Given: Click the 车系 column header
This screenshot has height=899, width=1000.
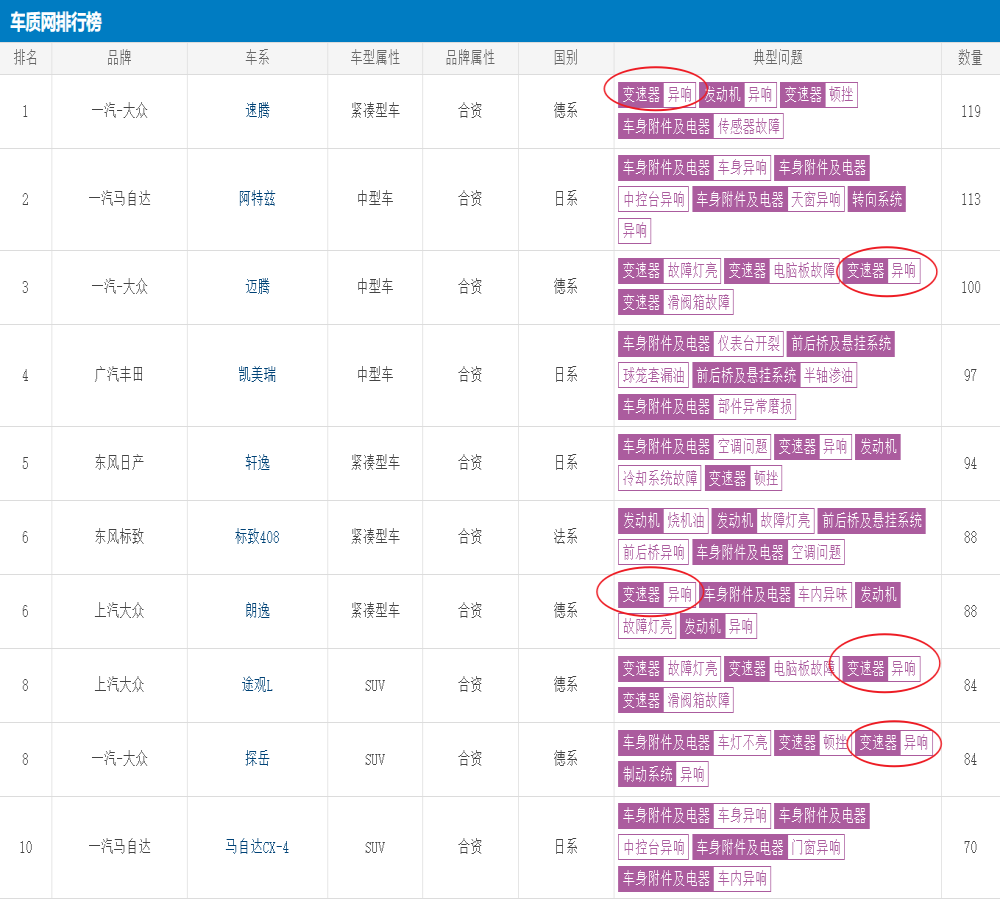Looking at the screenshot, I should tap(257, 58).
